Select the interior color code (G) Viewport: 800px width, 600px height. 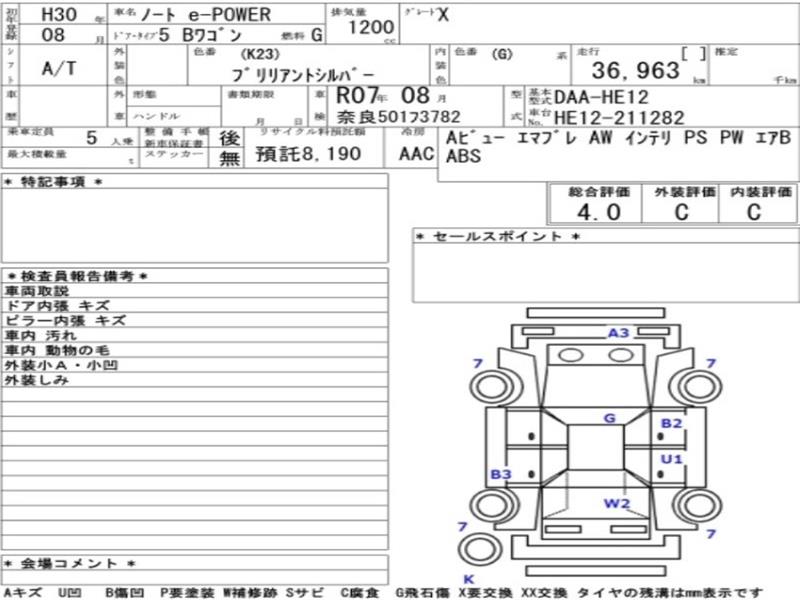click(x=502, y=54)
